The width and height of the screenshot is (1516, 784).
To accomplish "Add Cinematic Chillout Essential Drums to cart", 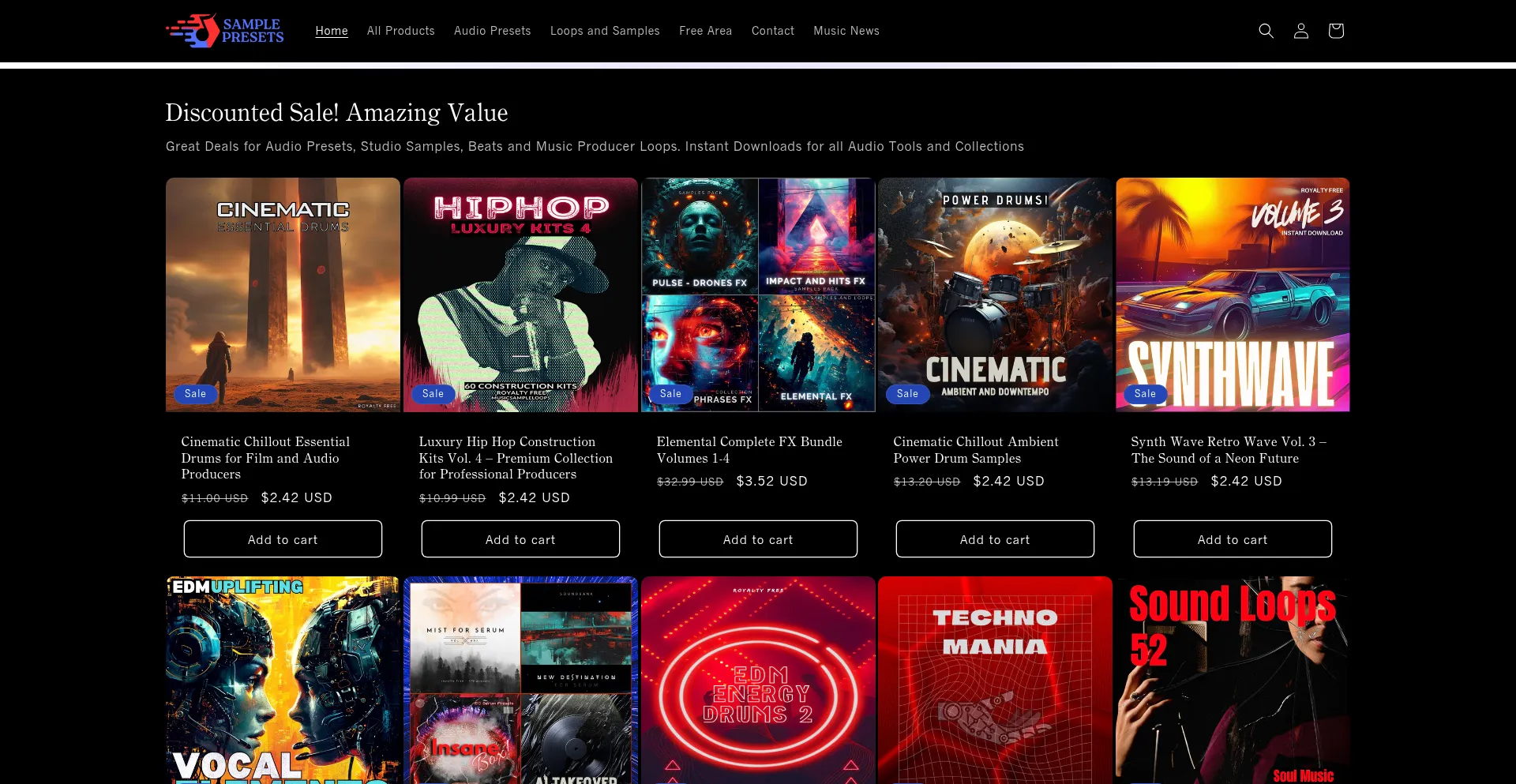I will [283, 539].
